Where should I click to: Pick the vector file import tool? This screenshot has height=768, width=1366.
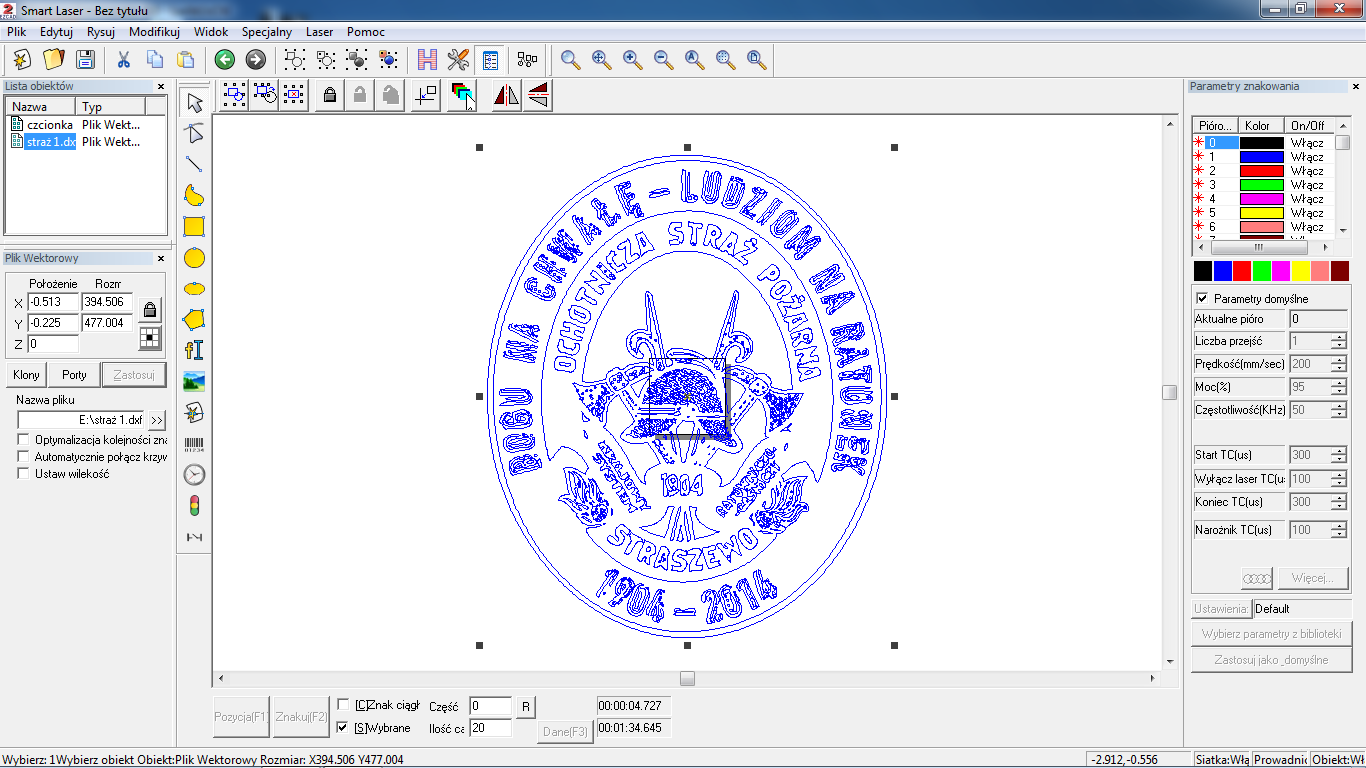pos(194,412)
